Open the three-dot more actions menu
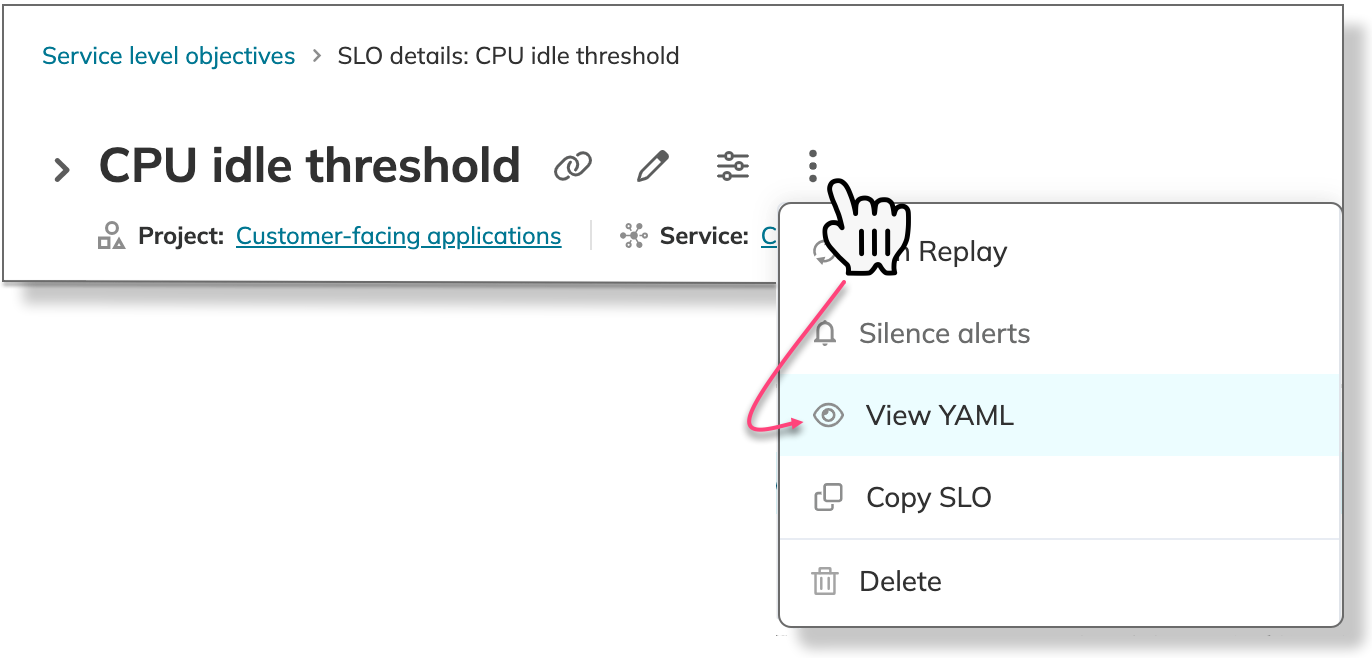1372x658 pixels. tap(813, 166)
